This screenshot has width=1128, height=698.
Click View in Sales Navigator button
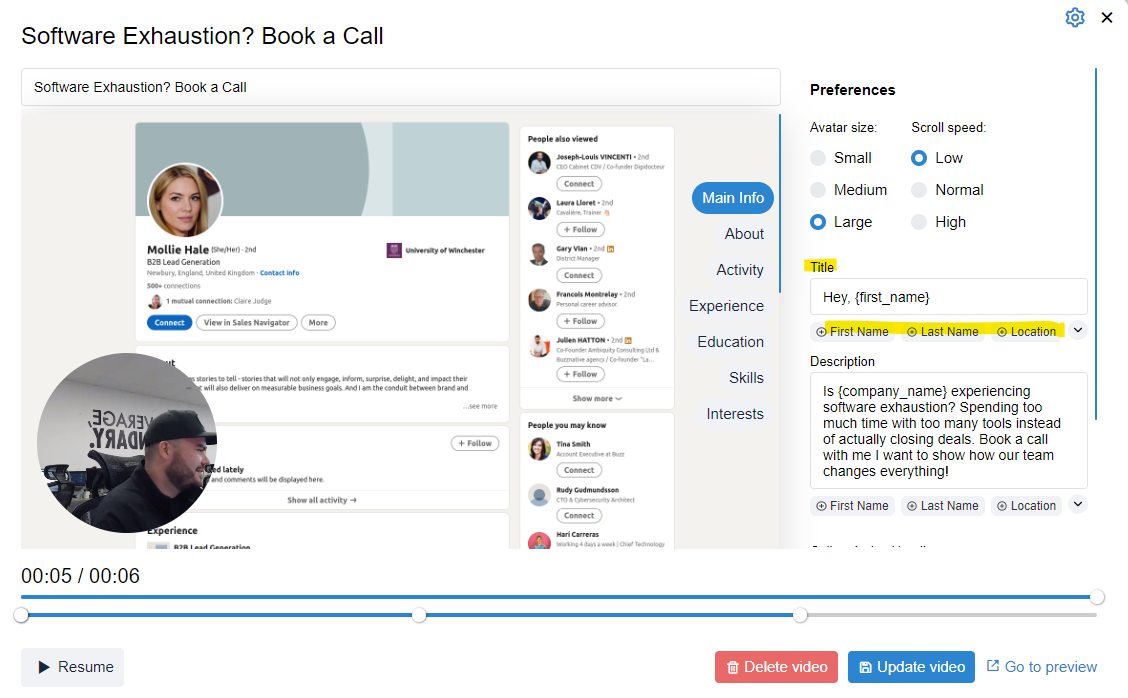[x=246, y=322]
